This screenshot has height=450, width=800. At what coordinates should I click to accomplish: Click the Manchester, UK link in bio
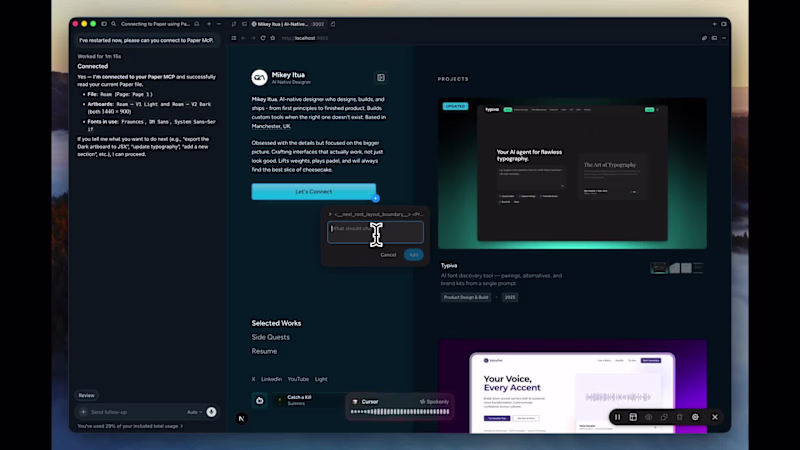coord(271,126)
